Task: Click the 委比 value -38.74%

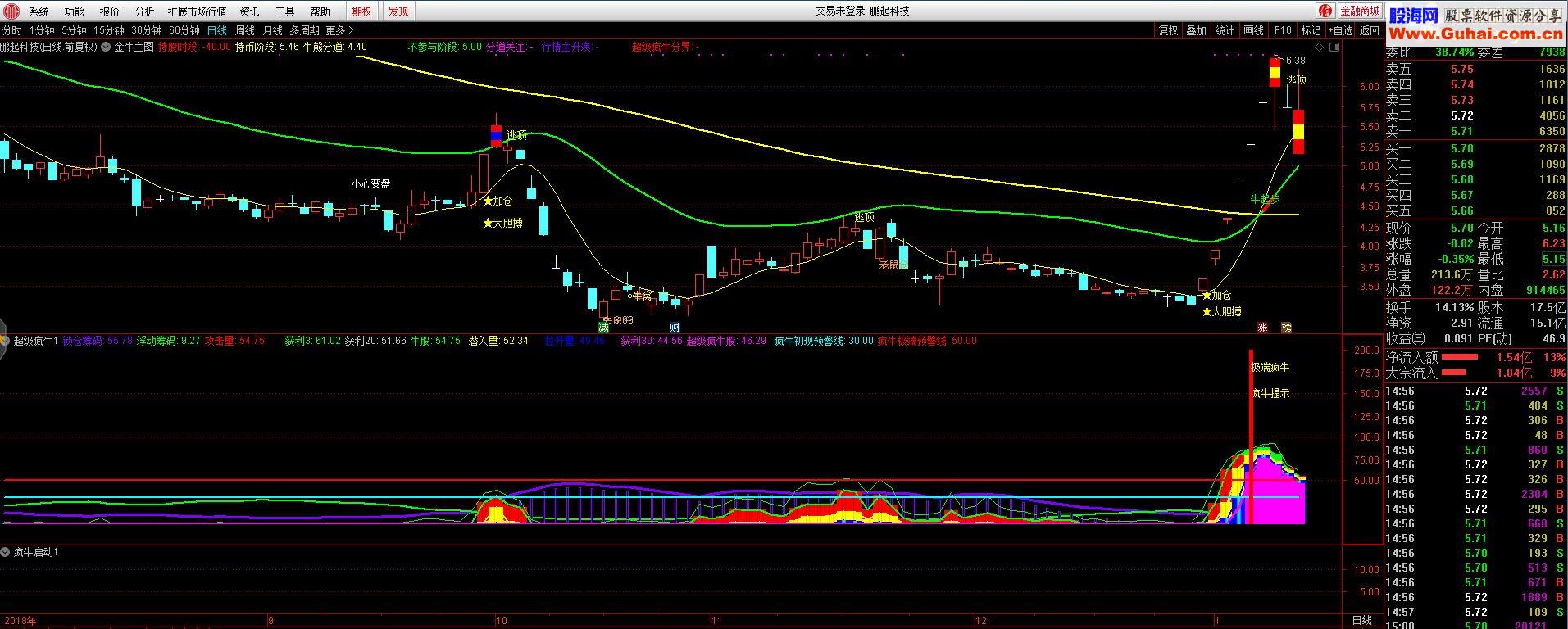Action: 1452,52
